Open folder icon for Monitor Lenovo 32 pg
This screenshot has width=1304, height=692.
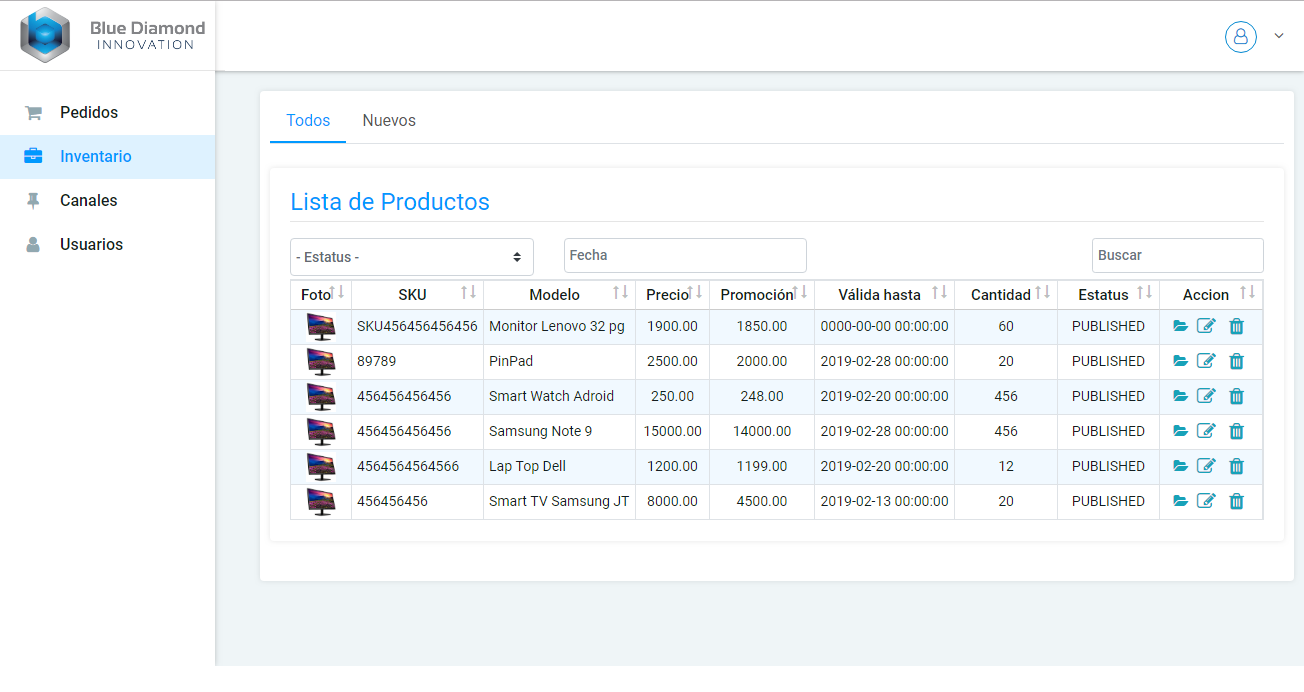pos(1180,326)
